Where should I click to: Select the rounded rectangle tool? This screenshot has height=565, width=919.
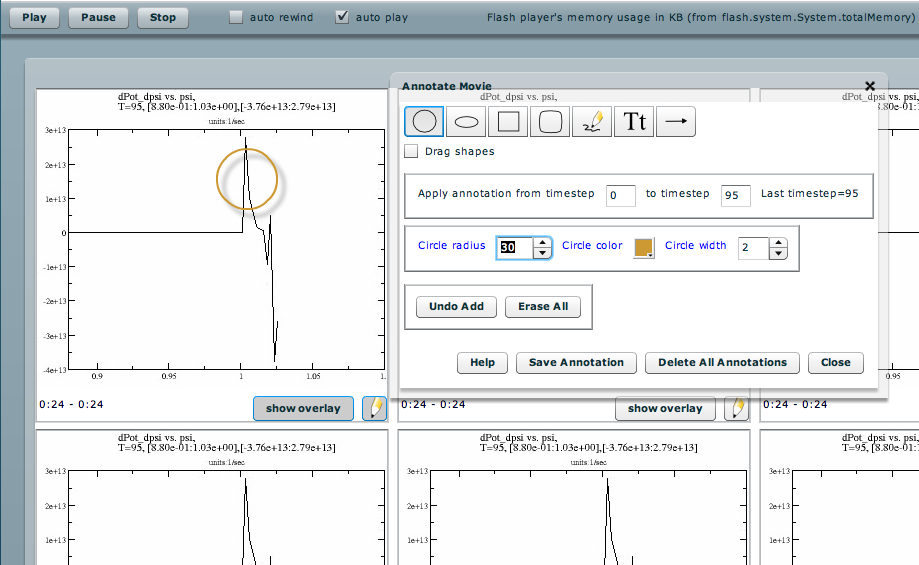click(x=550, y=121)
